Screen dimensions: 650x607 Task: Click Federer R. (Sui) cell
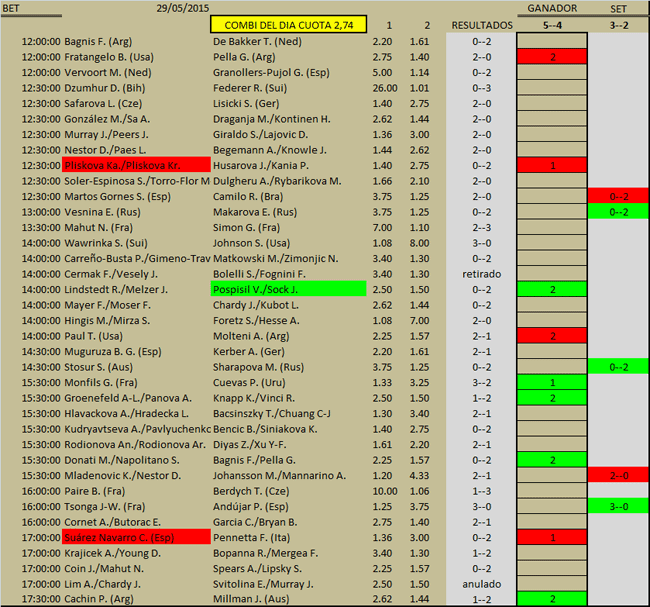pyautogui.click(x=250, y=88)
